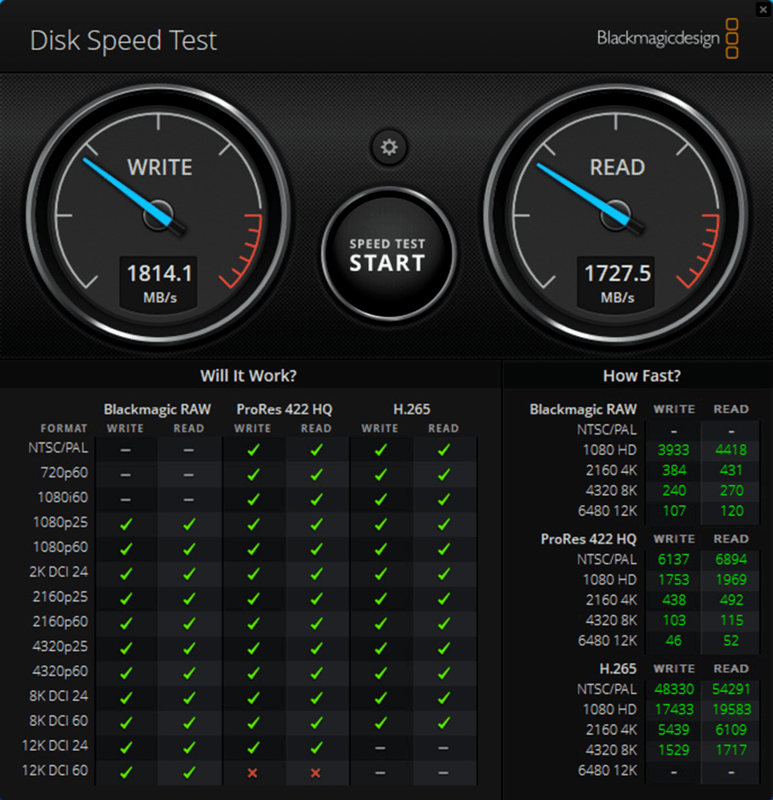Click the red X under ProRes write, 12K DCI 60

253,772
